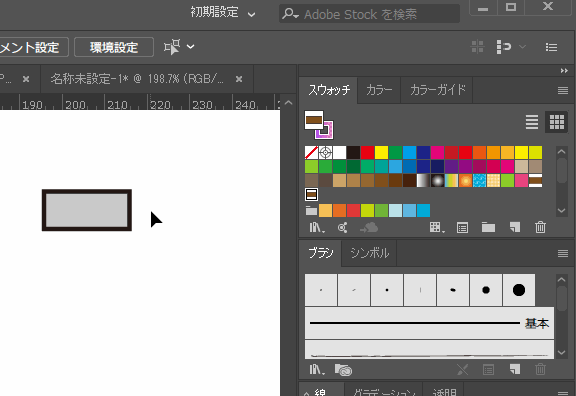
Task: Open the search magnifier dropdown
Action: point(290,14)
